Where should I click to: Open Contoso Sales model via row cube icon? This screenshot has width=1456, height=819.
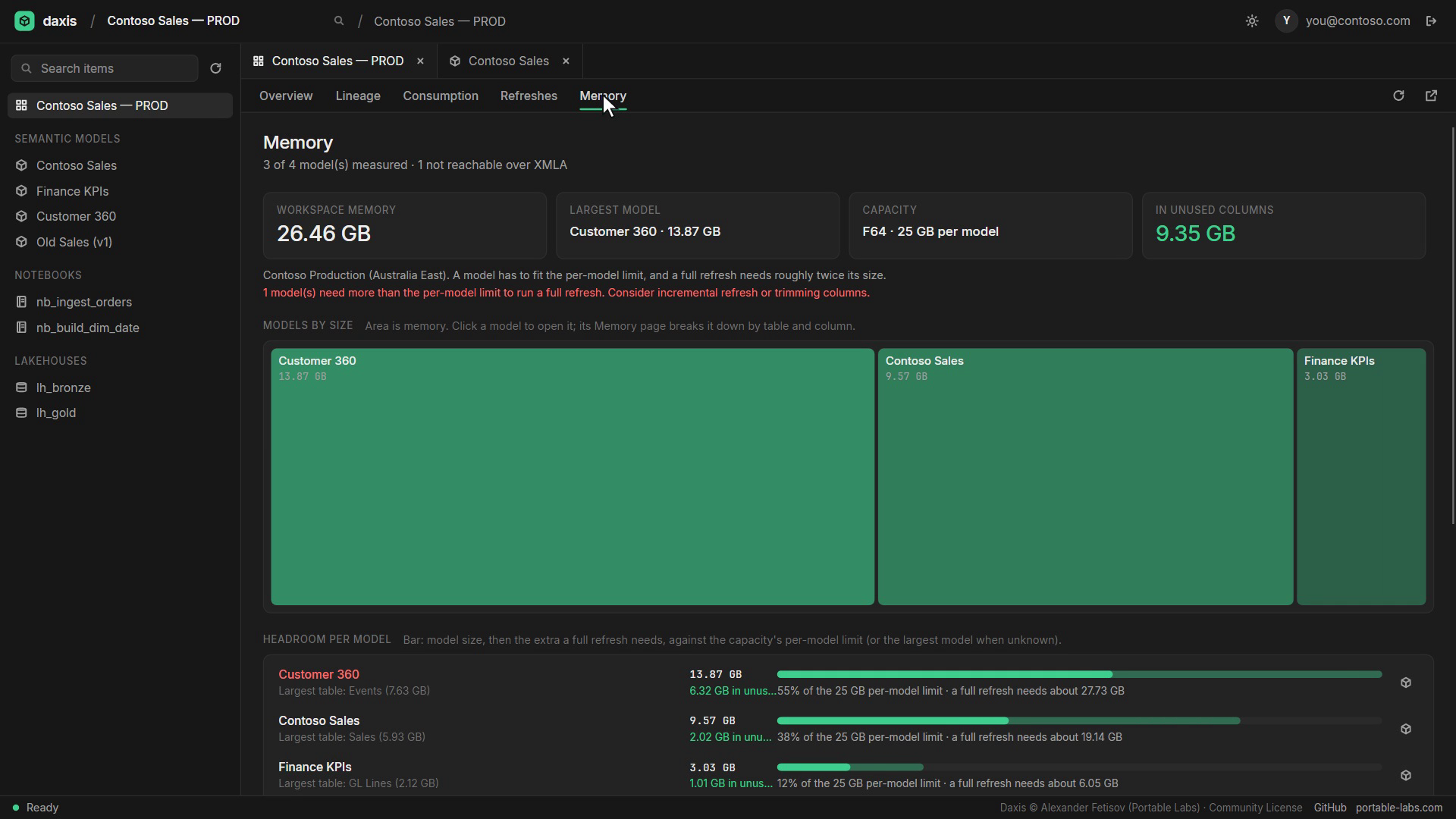tap(1406, 729)
